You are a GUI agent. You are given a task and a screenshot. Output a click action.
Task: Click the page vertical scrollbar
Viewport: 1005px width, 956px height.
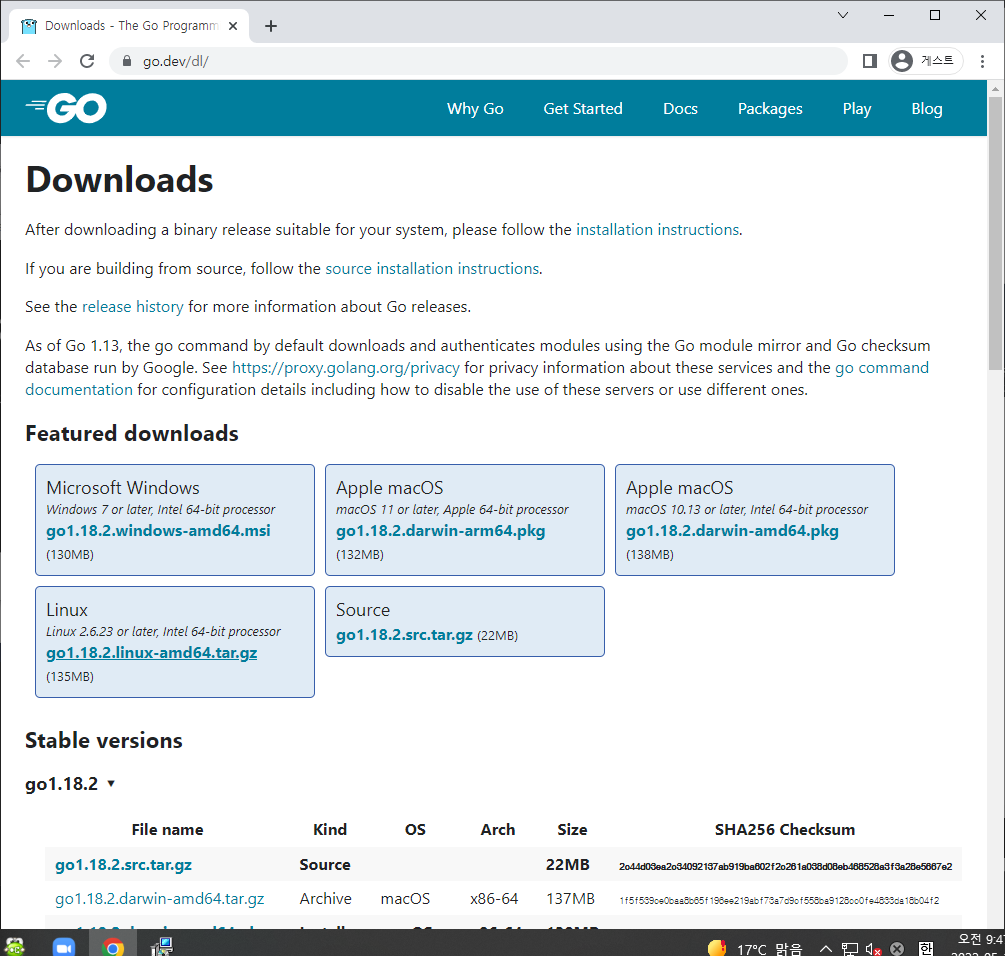point(995,232)
